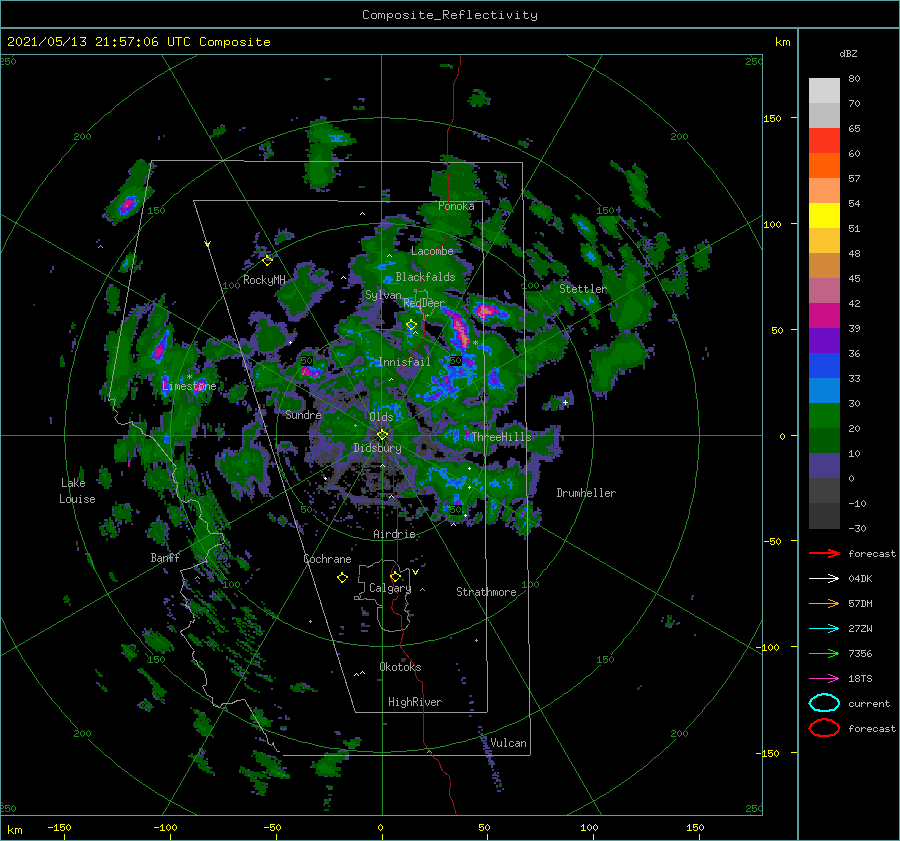
Task: Click the red 60-65 dBZ swatch
Action: (824, 141)
